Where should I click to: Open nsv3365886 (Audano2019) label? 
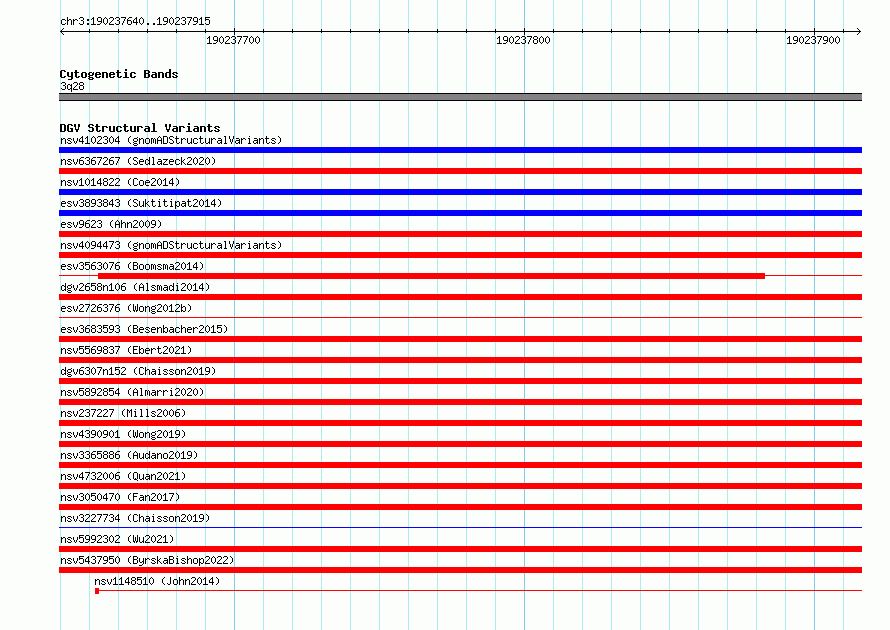click(129, 455)
